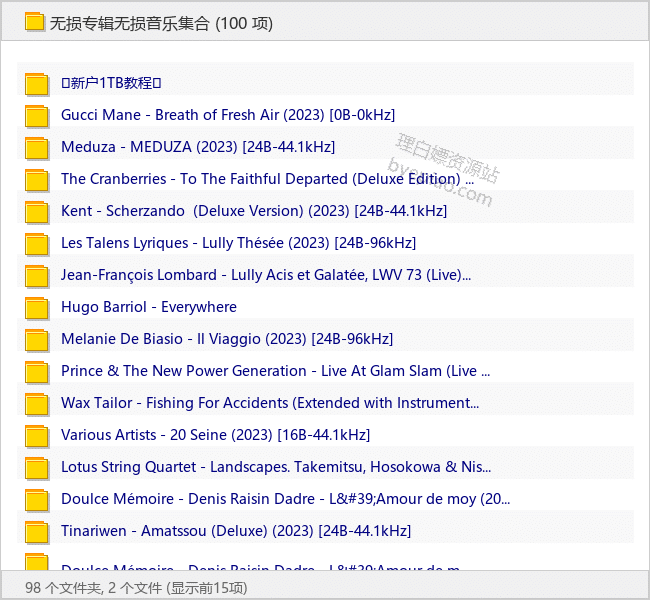The height and width of the screenshot is (600, 650).
Task: Open Gucci Mane - Breath of Fresh Air link
Action: pos(228,115)
